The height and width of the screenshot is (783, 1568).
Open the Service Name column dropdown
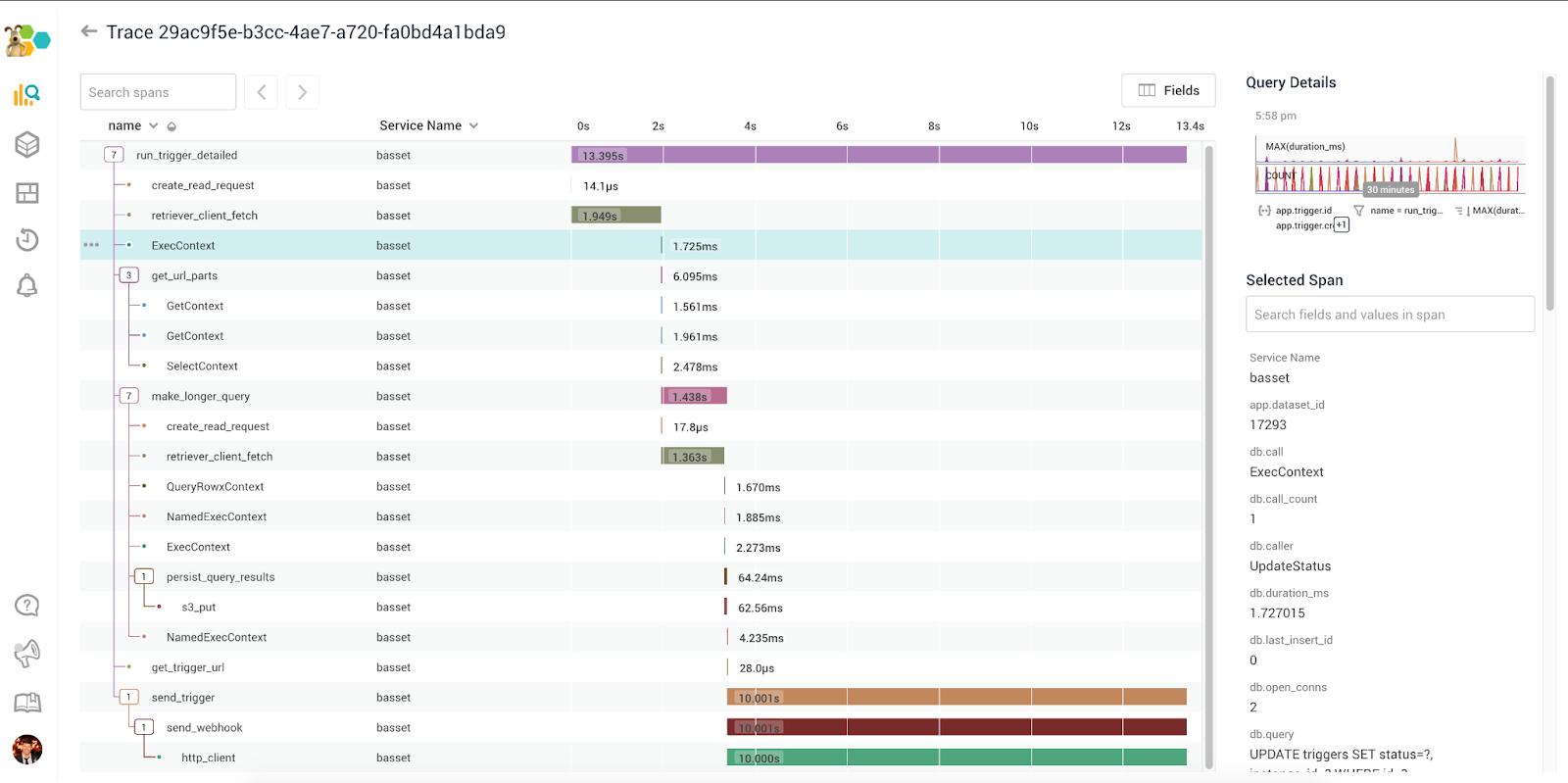point(474,125)
